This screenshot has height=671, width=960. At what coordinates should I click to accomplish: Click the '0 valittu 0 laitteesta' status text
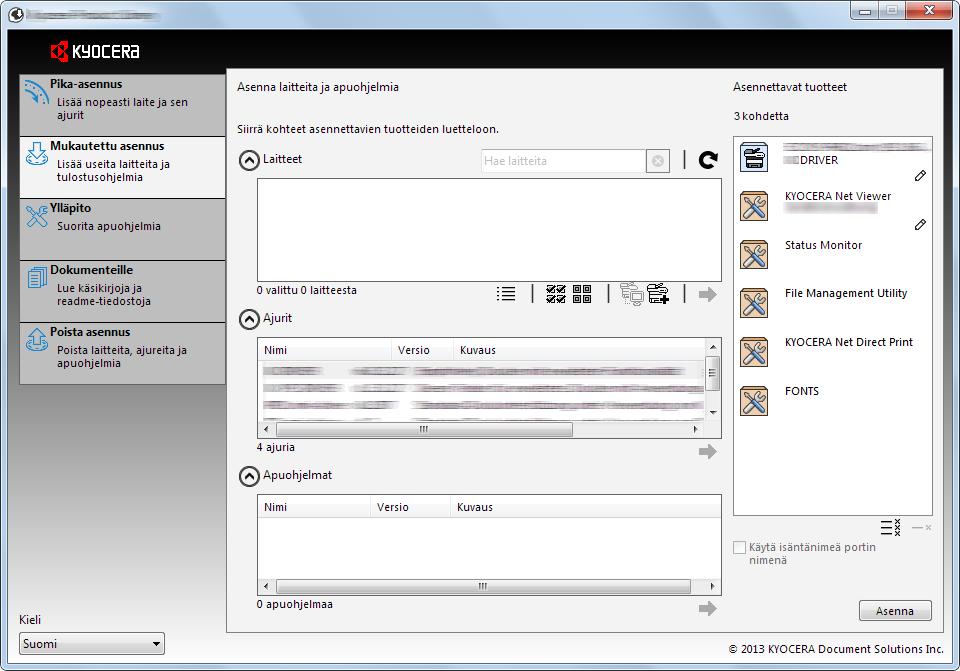307,290
